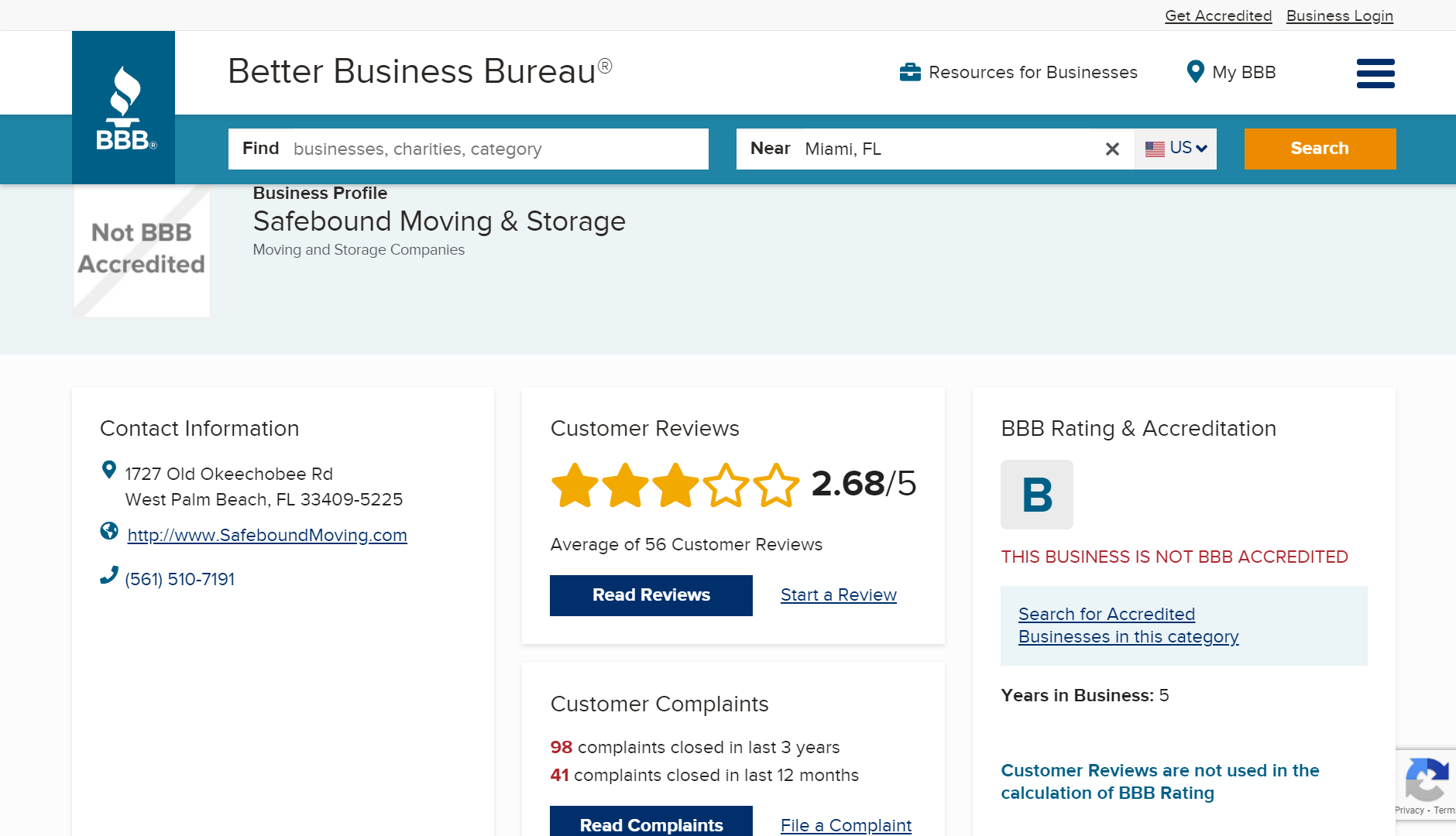Click File a Complaint link
The height and width of the screenshot is (836, 1456).
point(846,825)
